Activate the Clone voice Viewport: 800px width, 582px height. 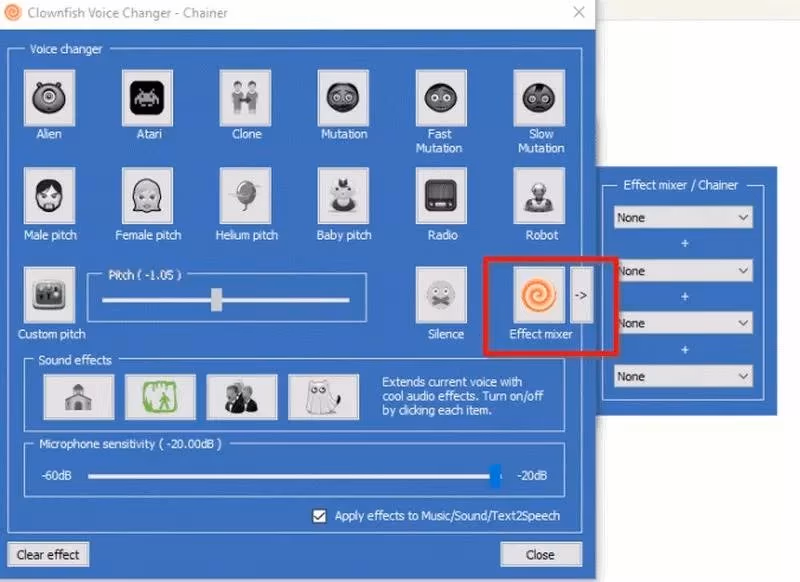click(x=244, y=99)
